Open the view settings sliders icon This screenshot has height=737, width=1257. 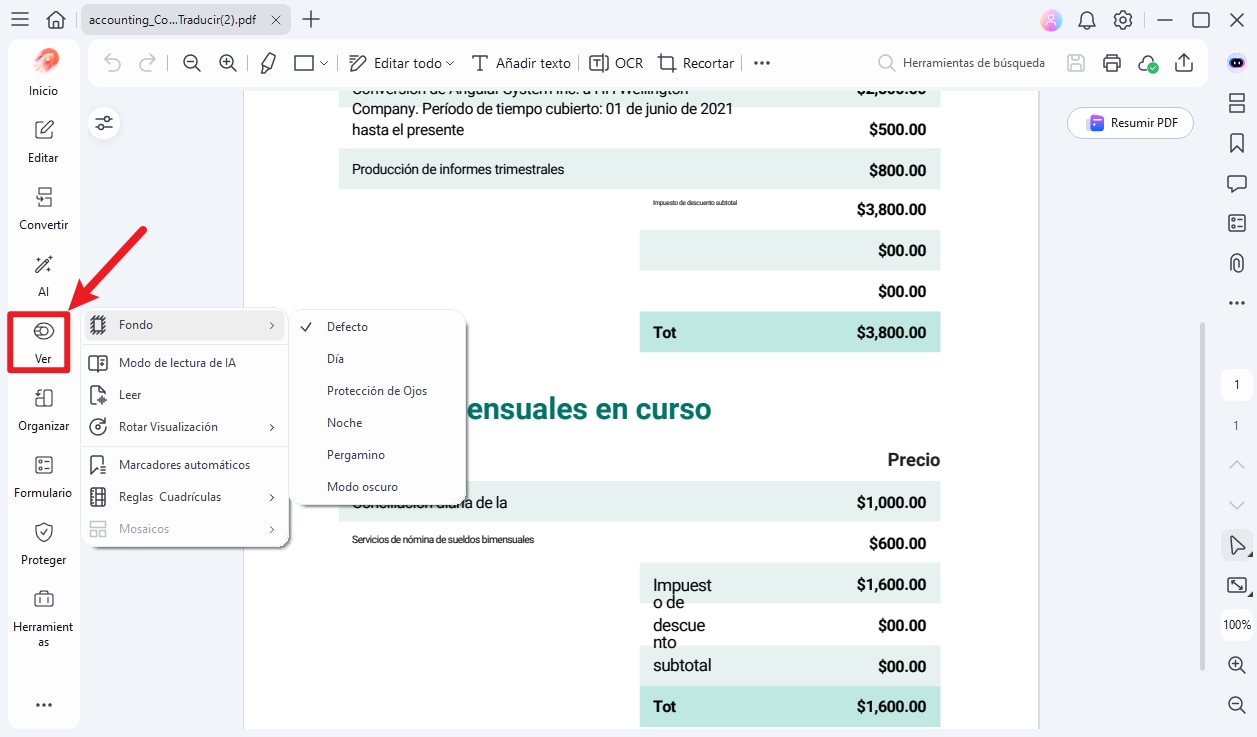[103, 123]
